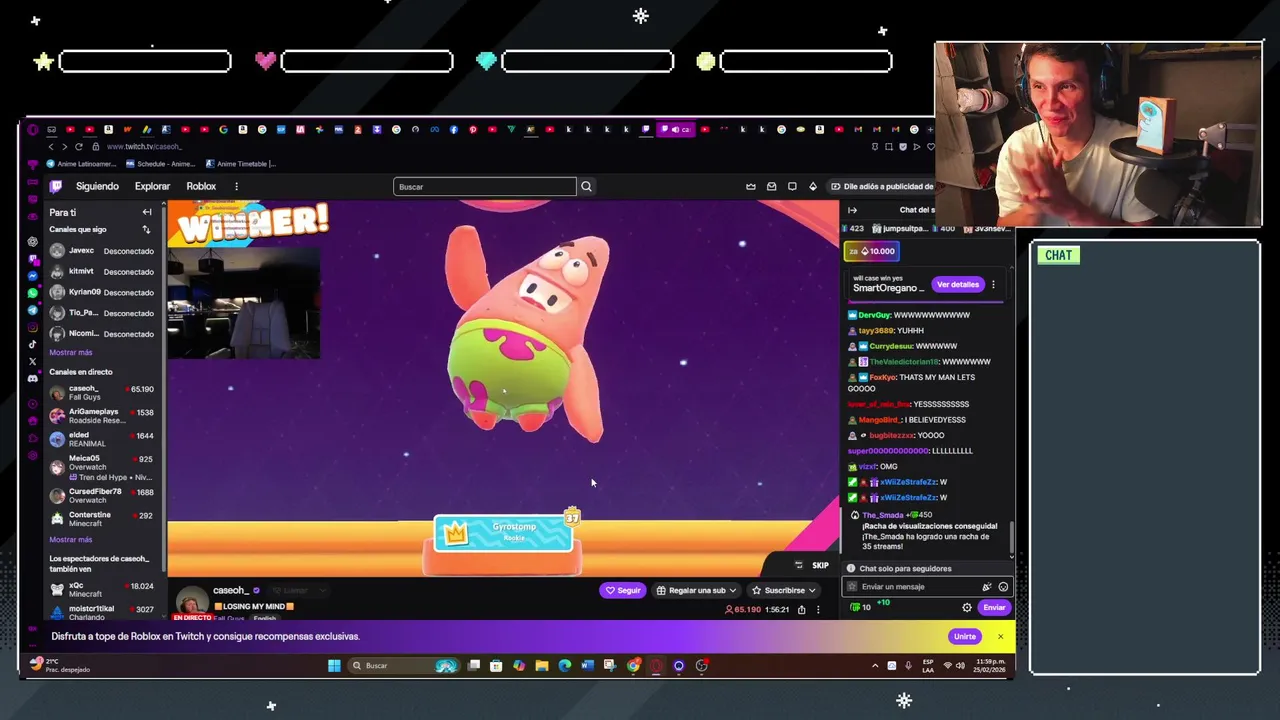Click the Ver detalles prediction button
This screenshot has width=1280, height=720.
pyautogui.click(x=957, y=285)
